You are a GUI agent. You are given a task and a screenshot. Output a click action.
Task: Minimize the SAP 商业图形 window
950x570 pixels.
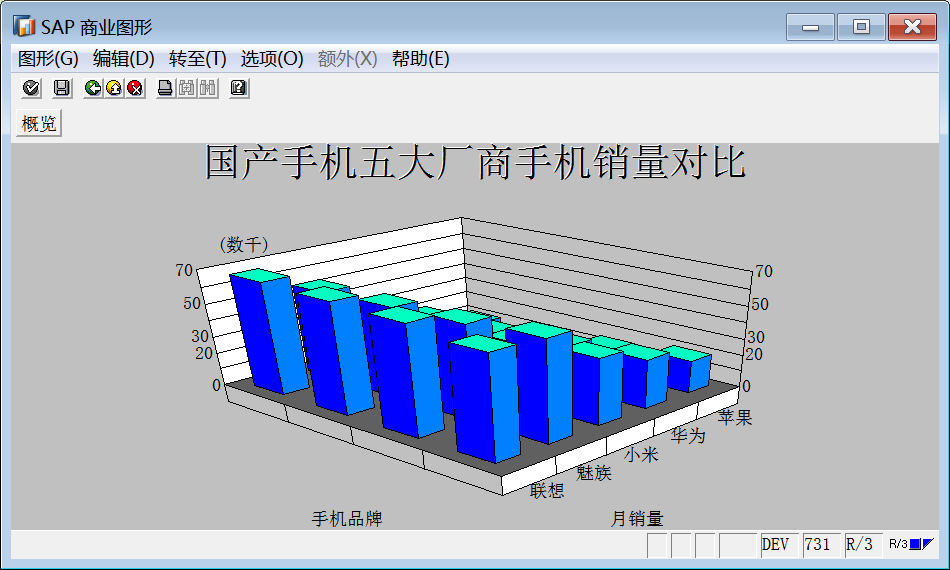(x=810, y=27)
